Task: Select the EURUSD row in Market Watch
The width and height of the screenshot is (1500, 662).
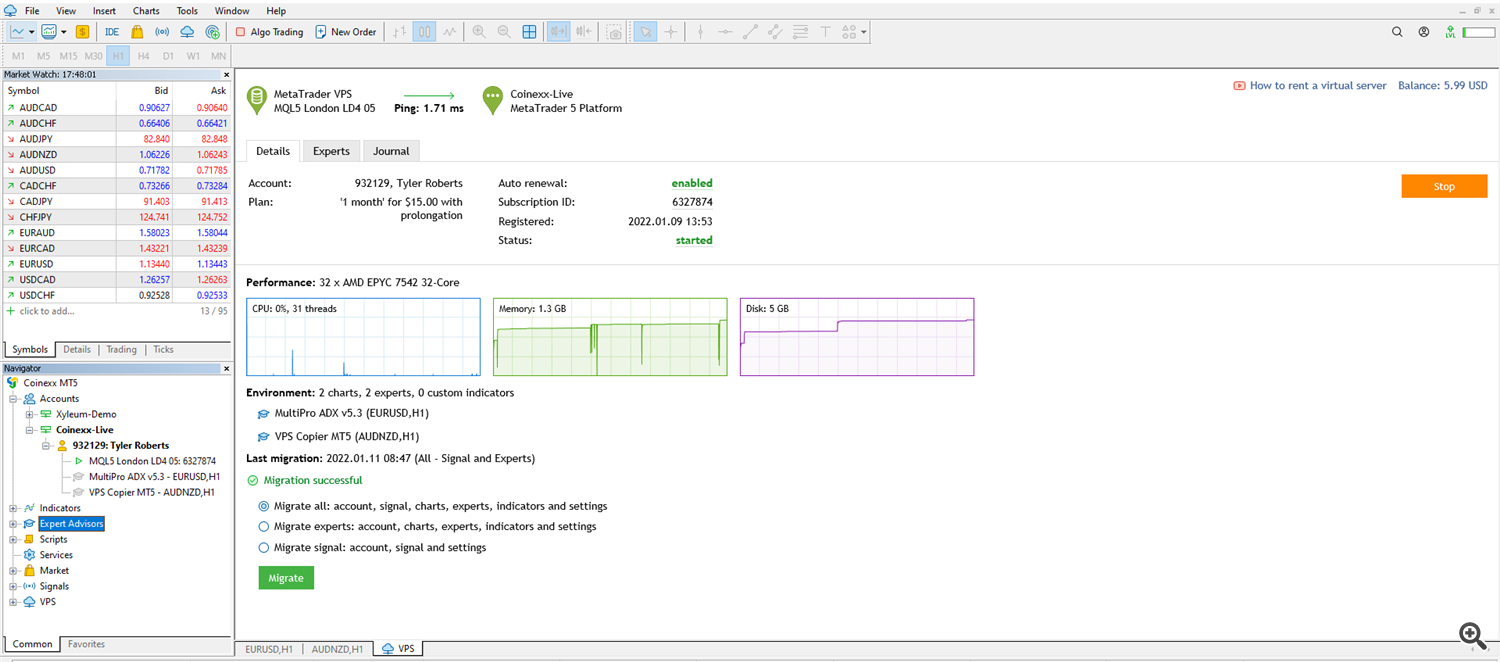Action: (x=116, y=265)
